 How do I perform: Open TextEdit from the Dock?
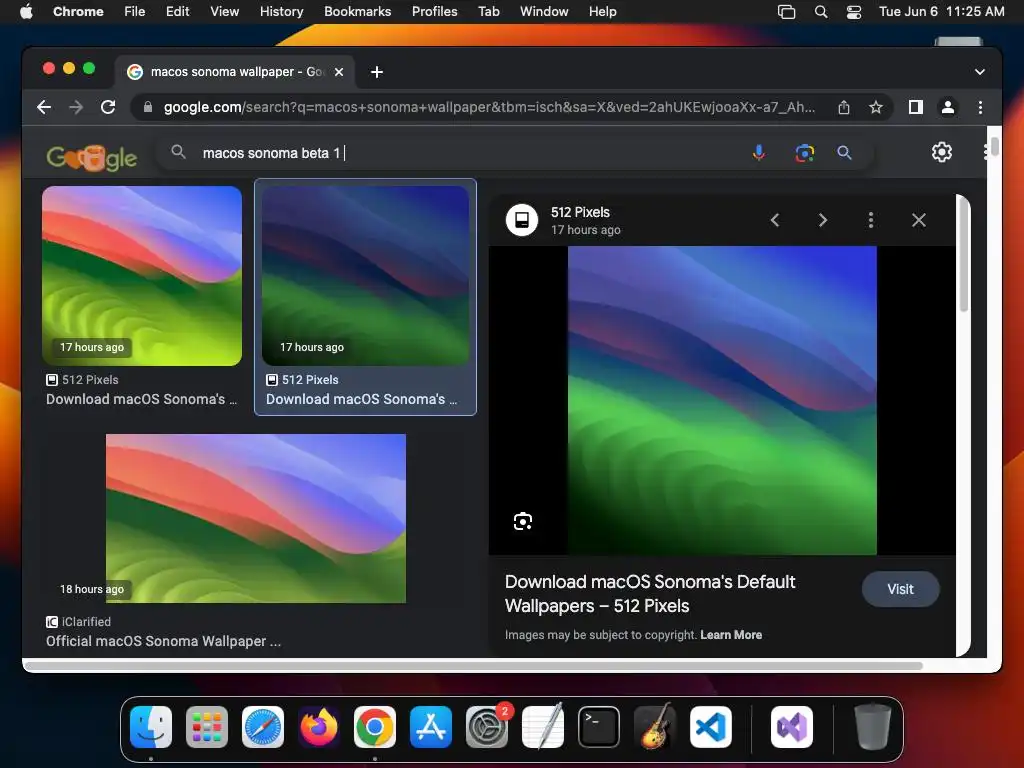click(x=543, y=727)
